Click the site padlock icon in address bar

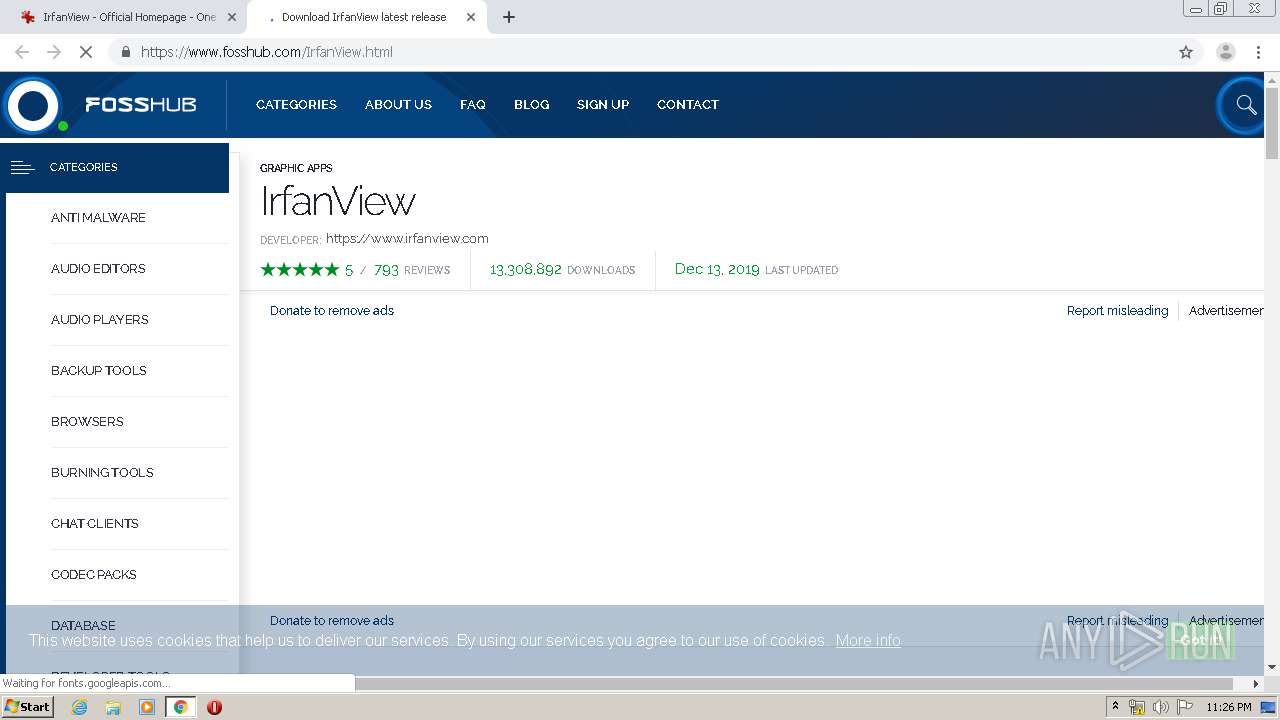(x=125, y=52)
